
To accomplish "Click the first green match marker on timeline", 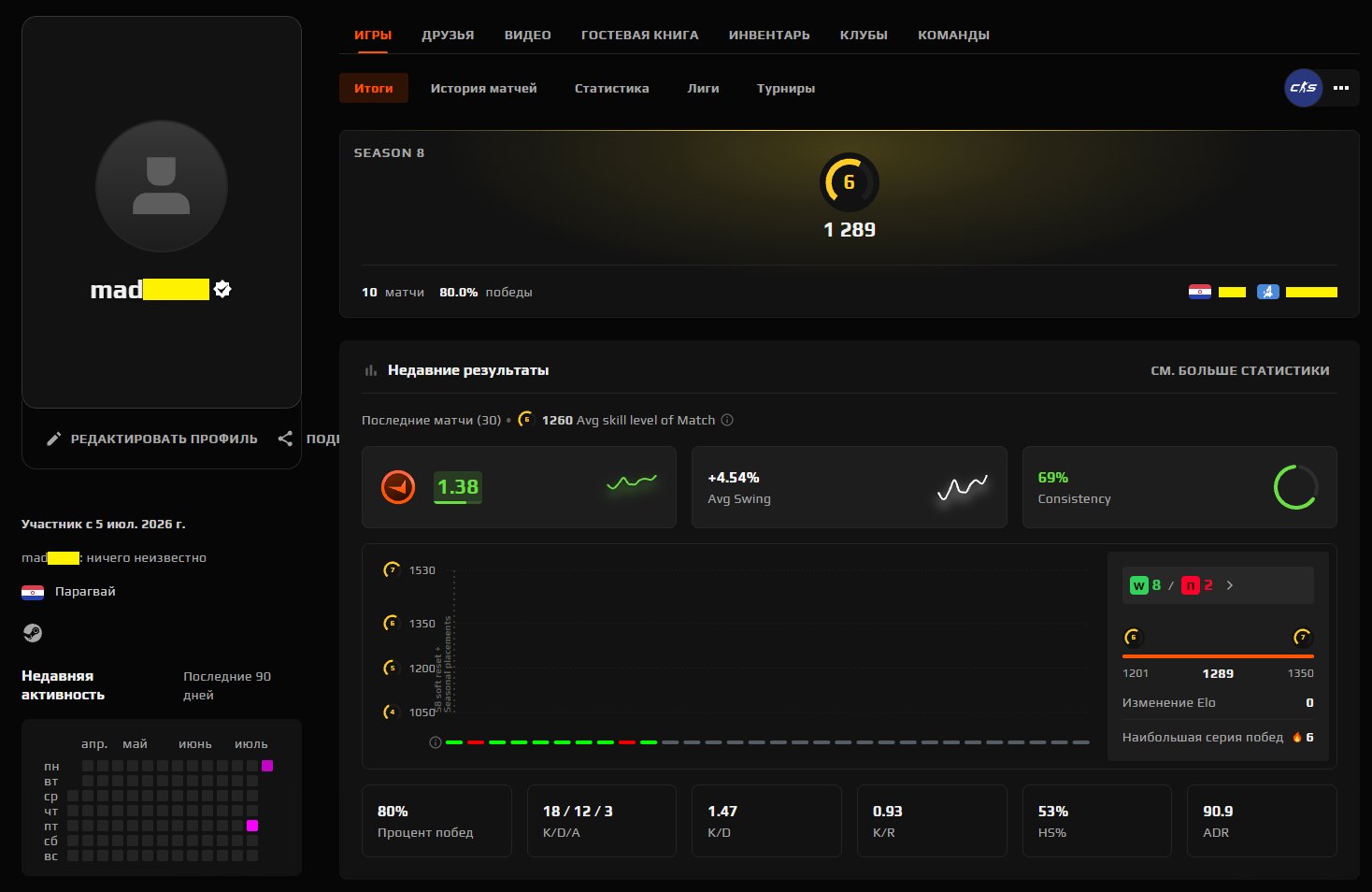I will [454, 742].
